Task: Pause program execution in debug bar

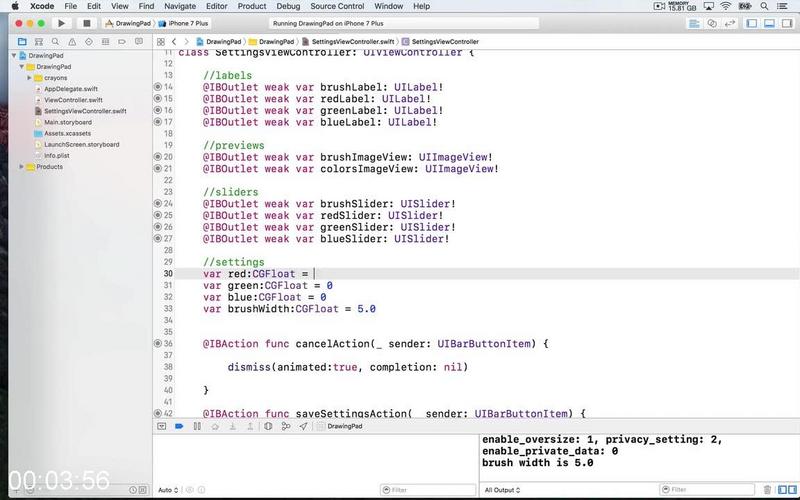Action: tap(197, 427)
